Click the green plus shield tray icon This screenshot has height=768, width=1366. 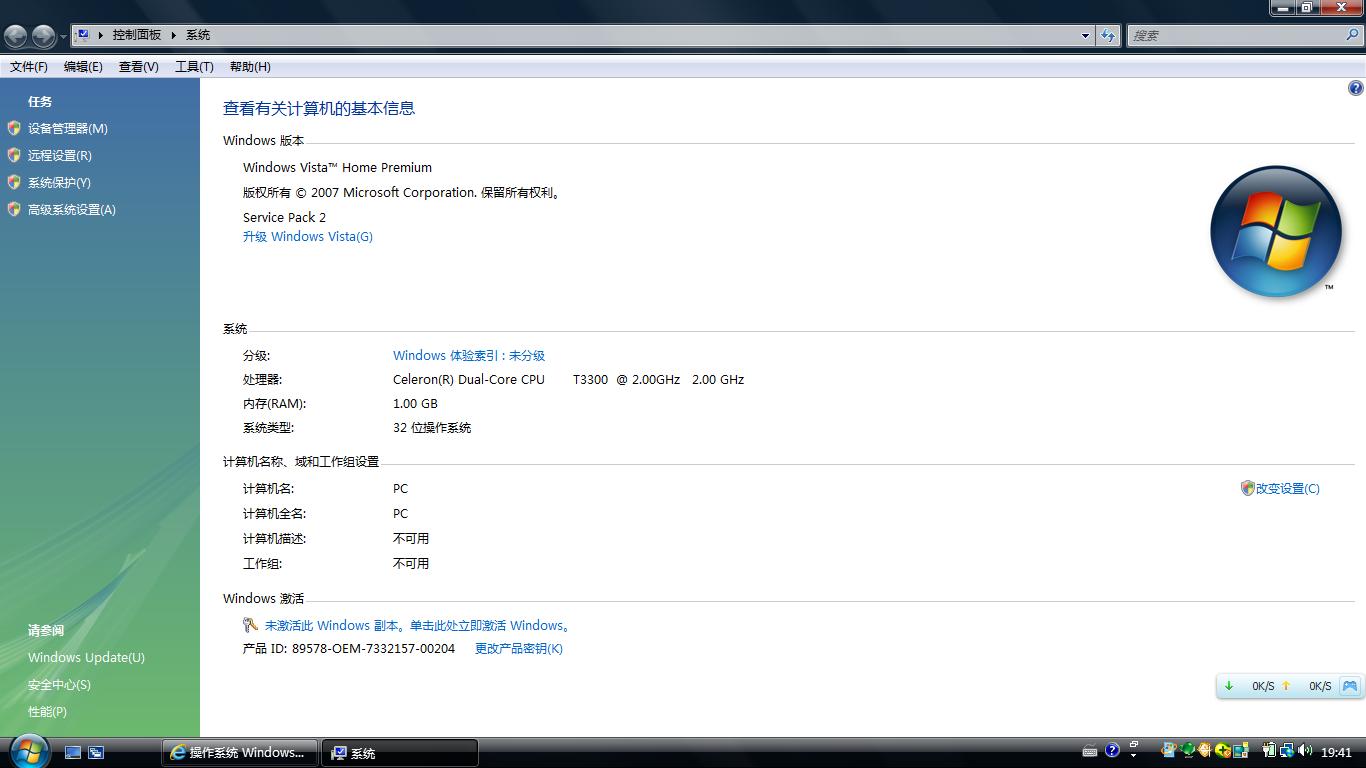tap(1223, 751)
